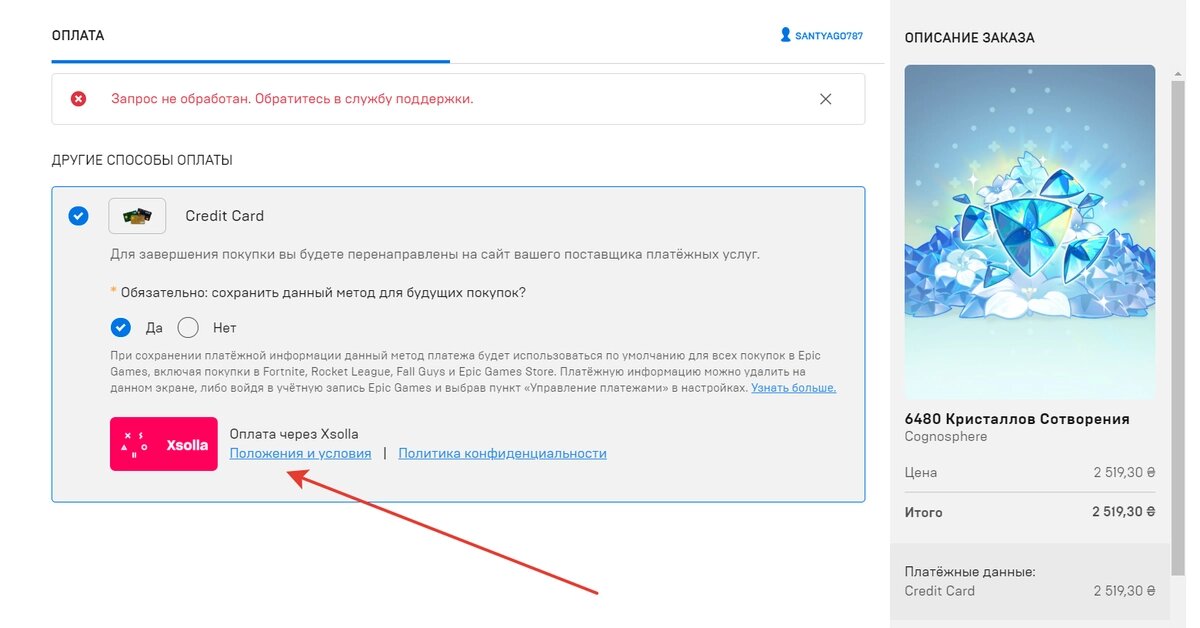Click the Cognosphere publisher name
The image size is (1200, 628).
point(946,437)
